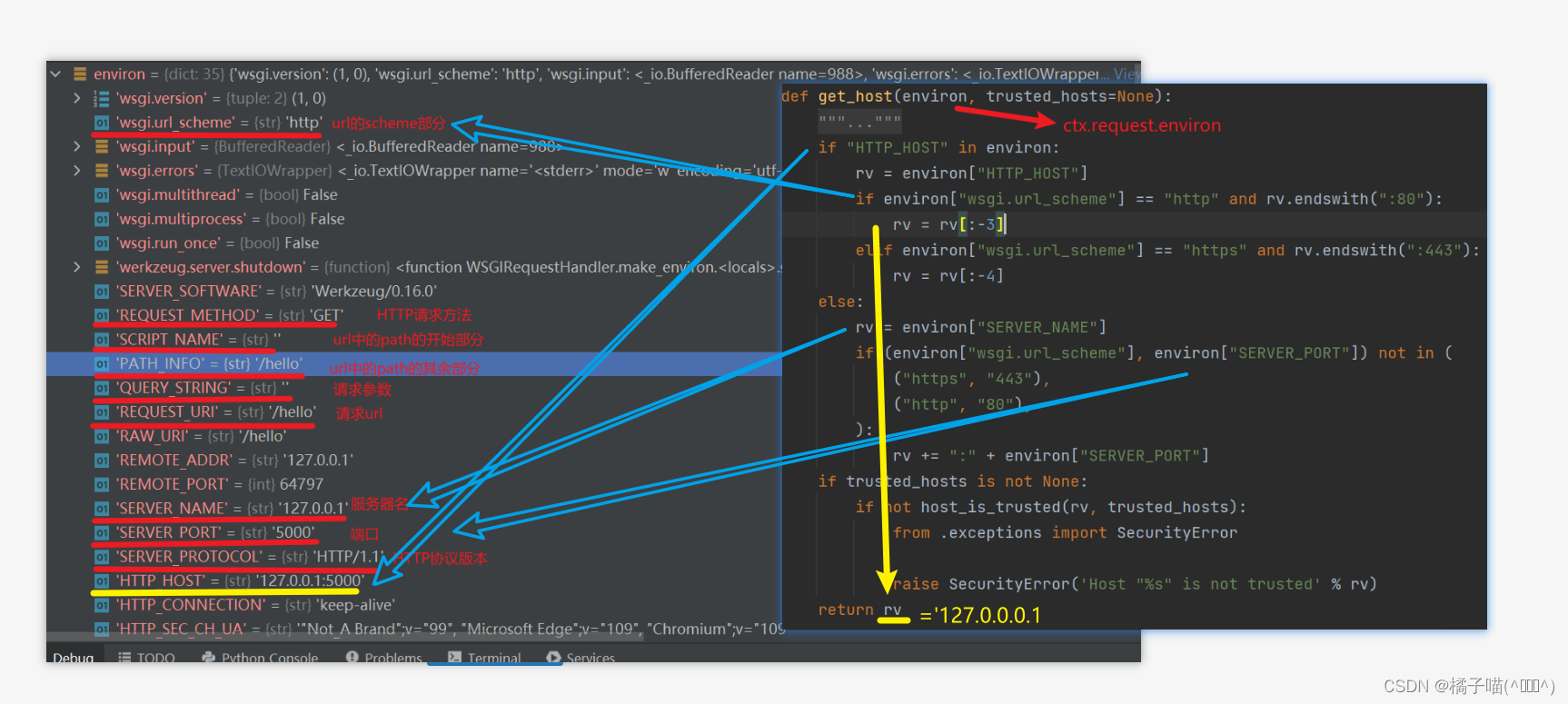This screenshot has width=1568, height=704.
Task: Click the tuple icon beside 'wsgi.version'
Action: pos(102,98)
